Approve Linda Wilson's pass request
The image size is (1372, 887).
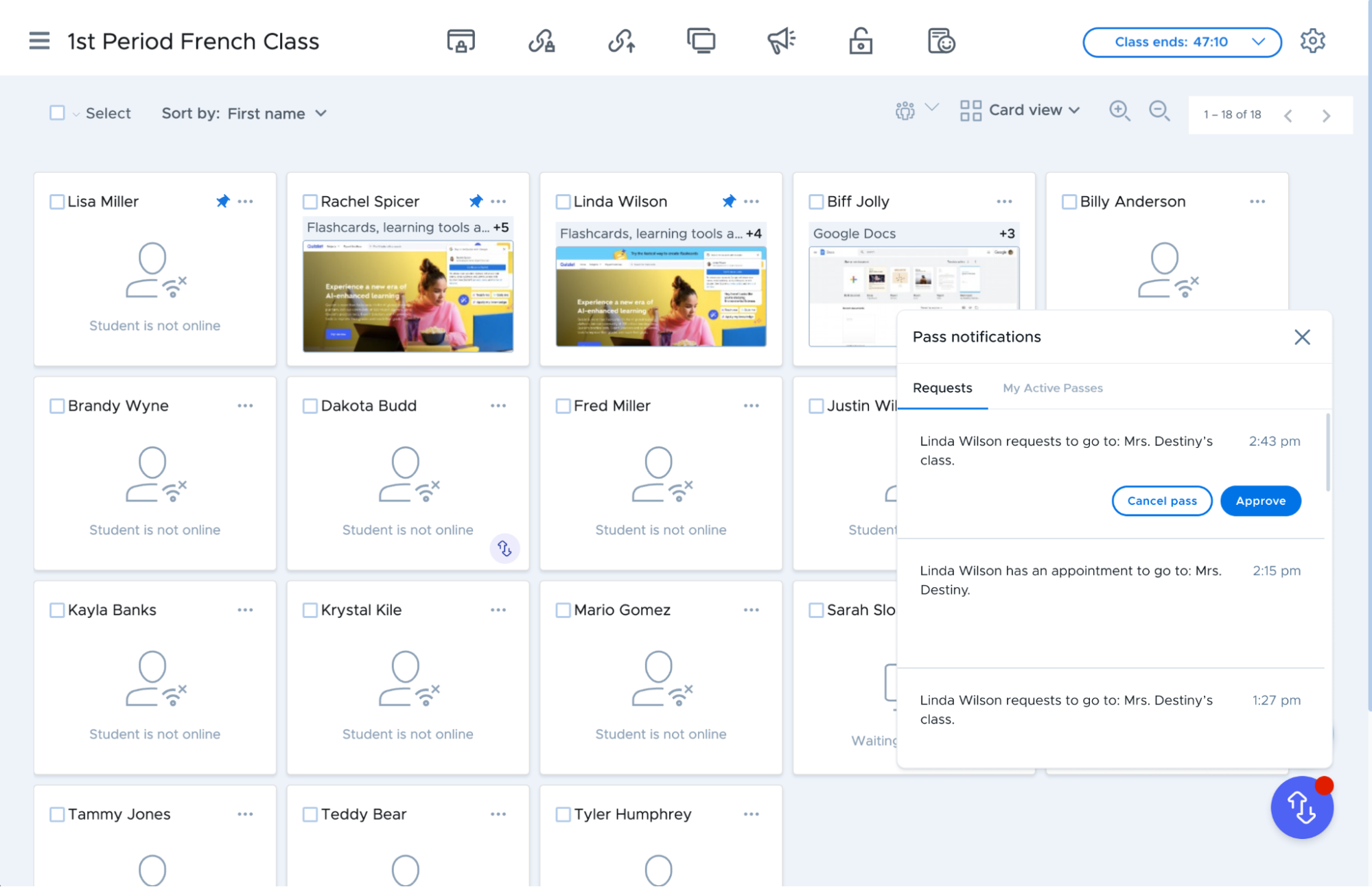click(1261, 501)
